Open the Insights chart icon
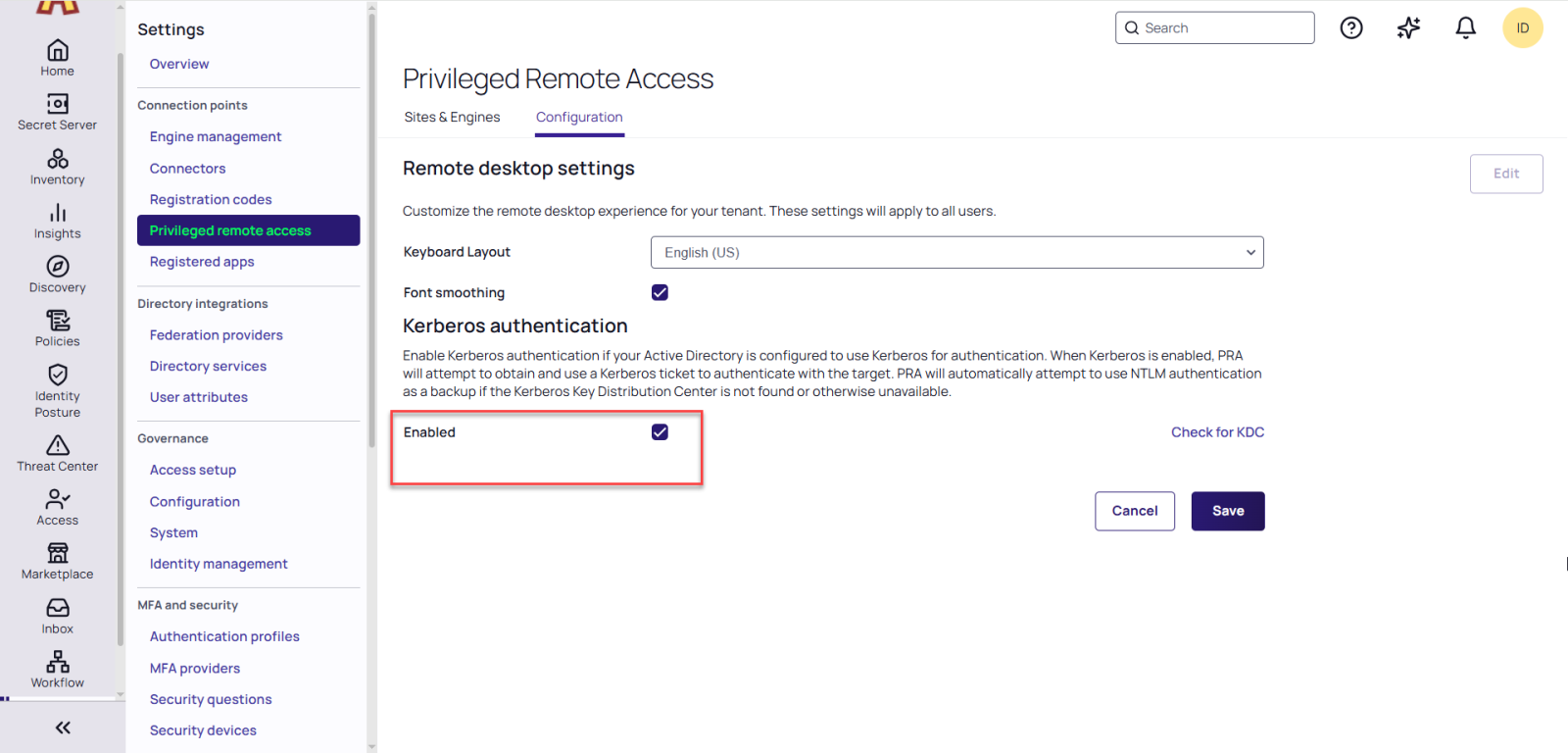The height and width of the screenshot is (753, 1568). [58, 213]
